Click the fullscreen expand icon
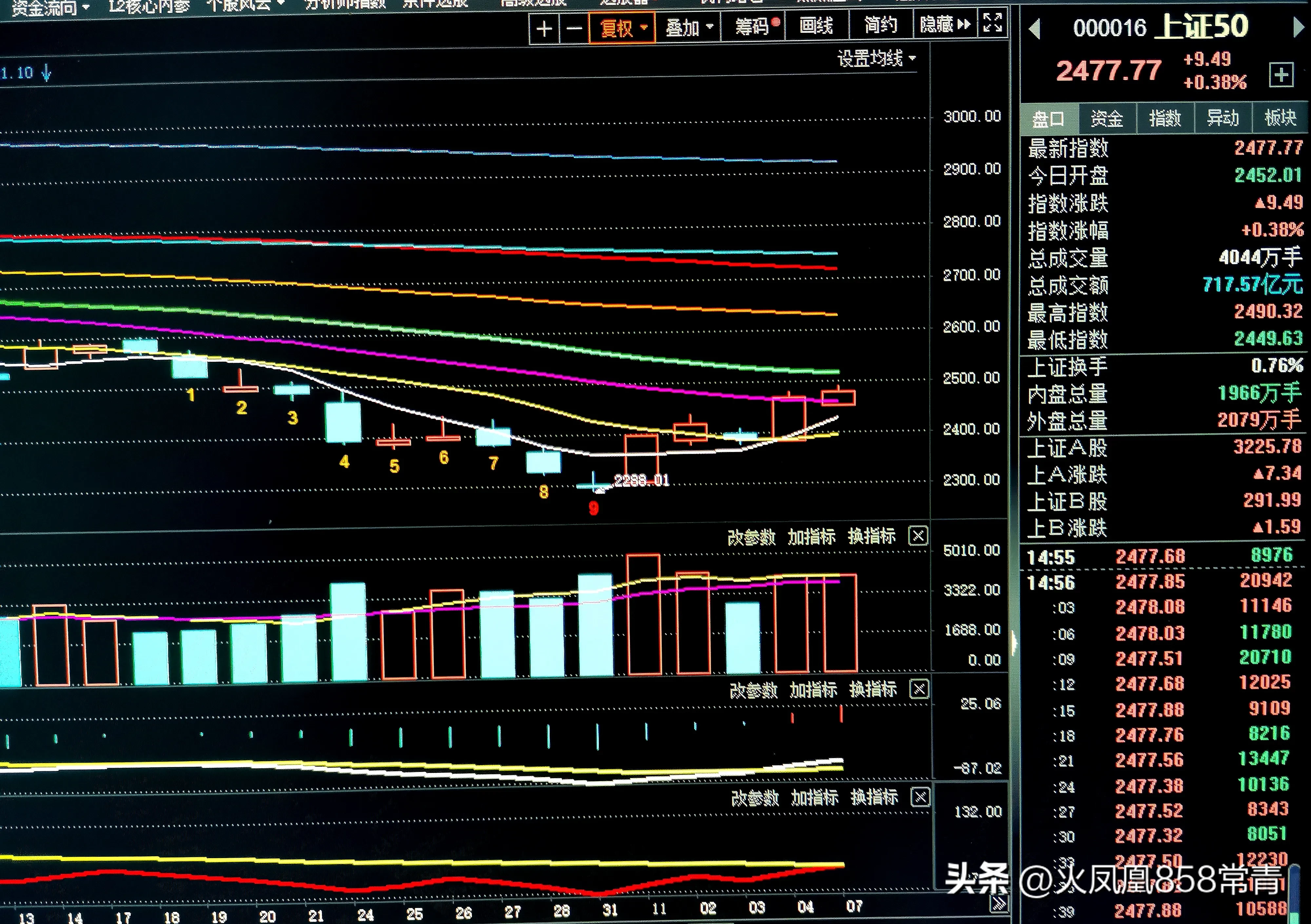1311x924 pixels. tap(992, 23)
